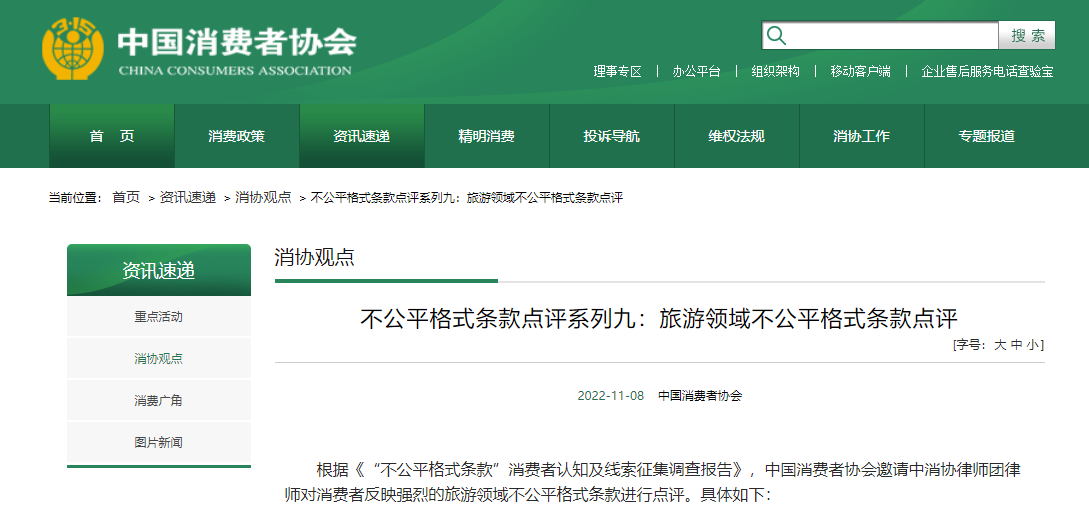
Task: Open the 办公平台 link
Action: (x=696, y=72)
